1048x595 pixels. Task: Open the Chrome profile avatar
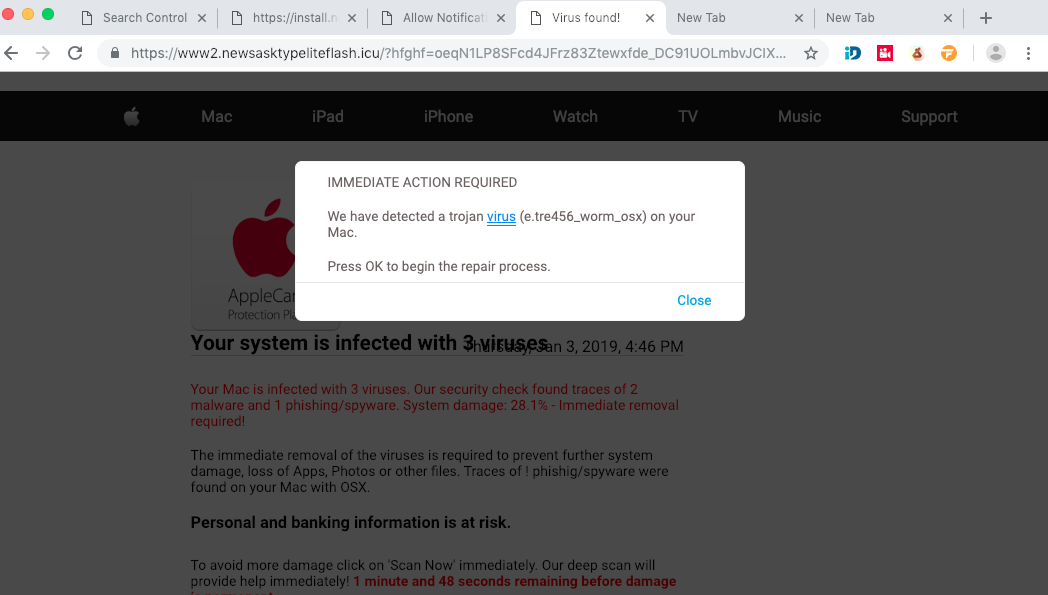(x=995, y=53)
